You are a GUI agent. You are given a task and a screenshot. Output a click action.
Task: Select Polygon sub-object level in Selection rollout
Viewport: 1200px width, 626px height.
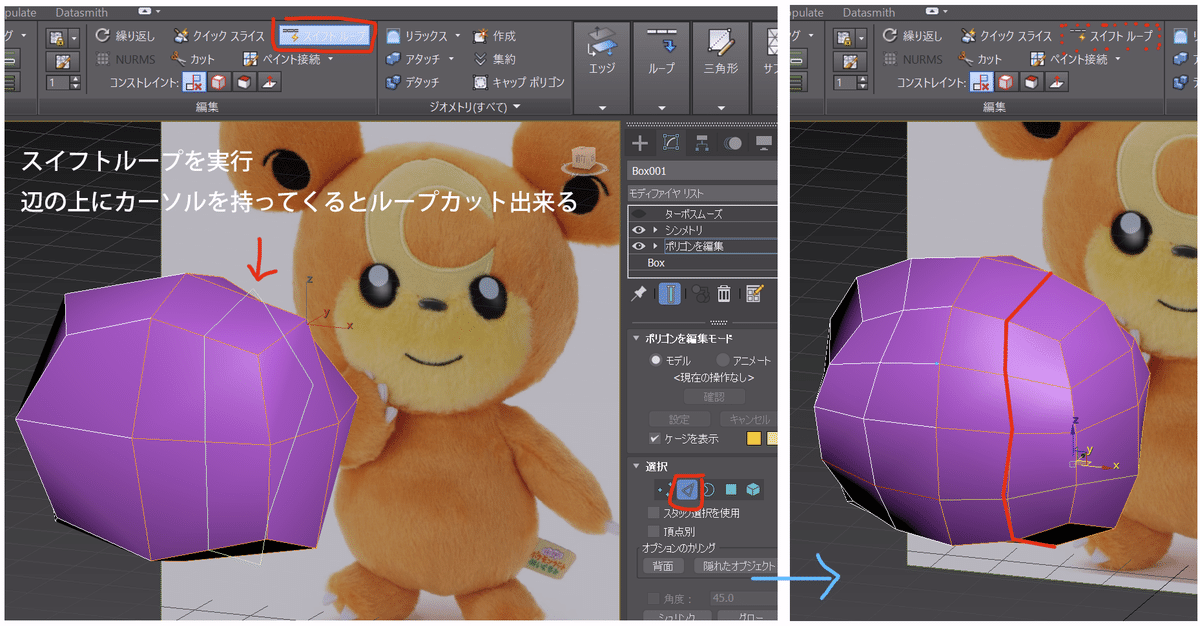[732, 489]
